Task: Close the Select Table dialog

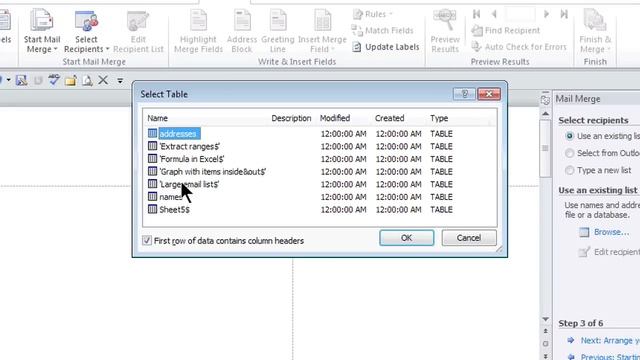Action: pos(489,94)
